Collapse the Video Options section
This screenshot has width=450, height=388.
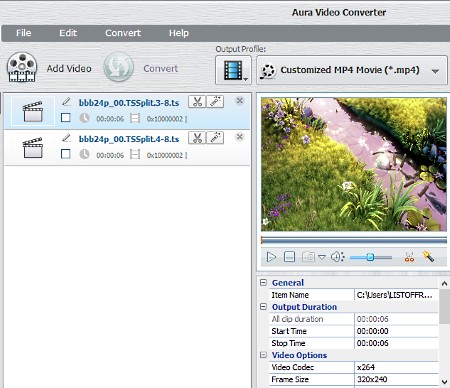point(263,355)
